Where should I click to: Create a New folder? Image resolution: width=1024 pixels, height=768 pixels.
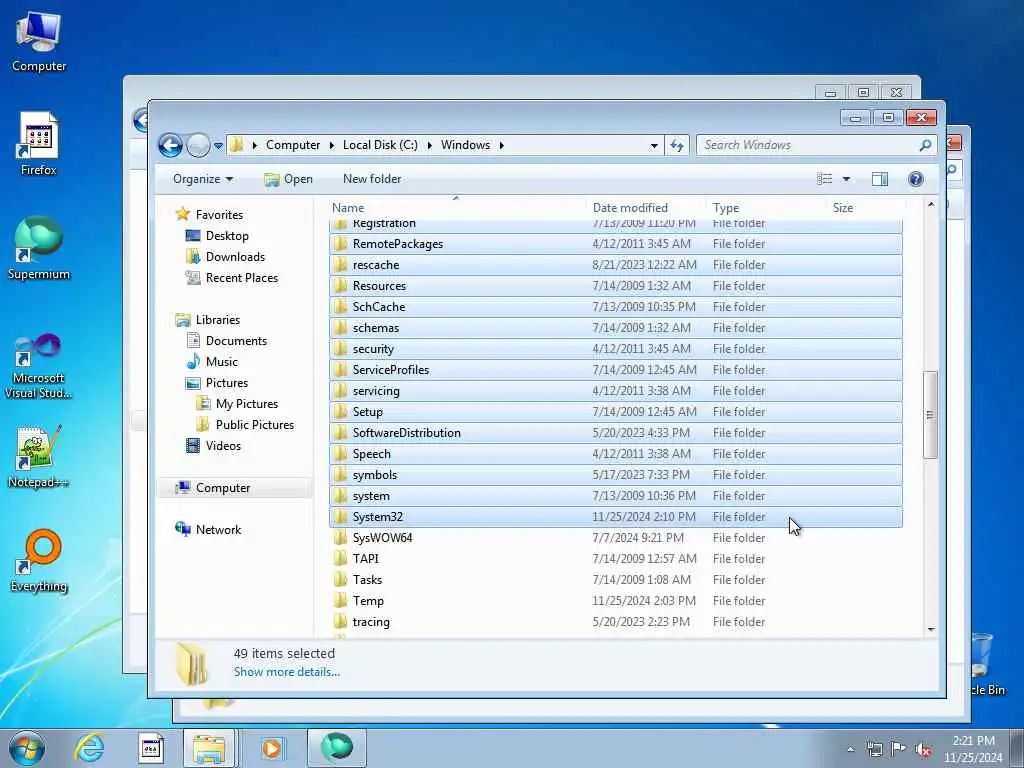click(x=372, y=179)
